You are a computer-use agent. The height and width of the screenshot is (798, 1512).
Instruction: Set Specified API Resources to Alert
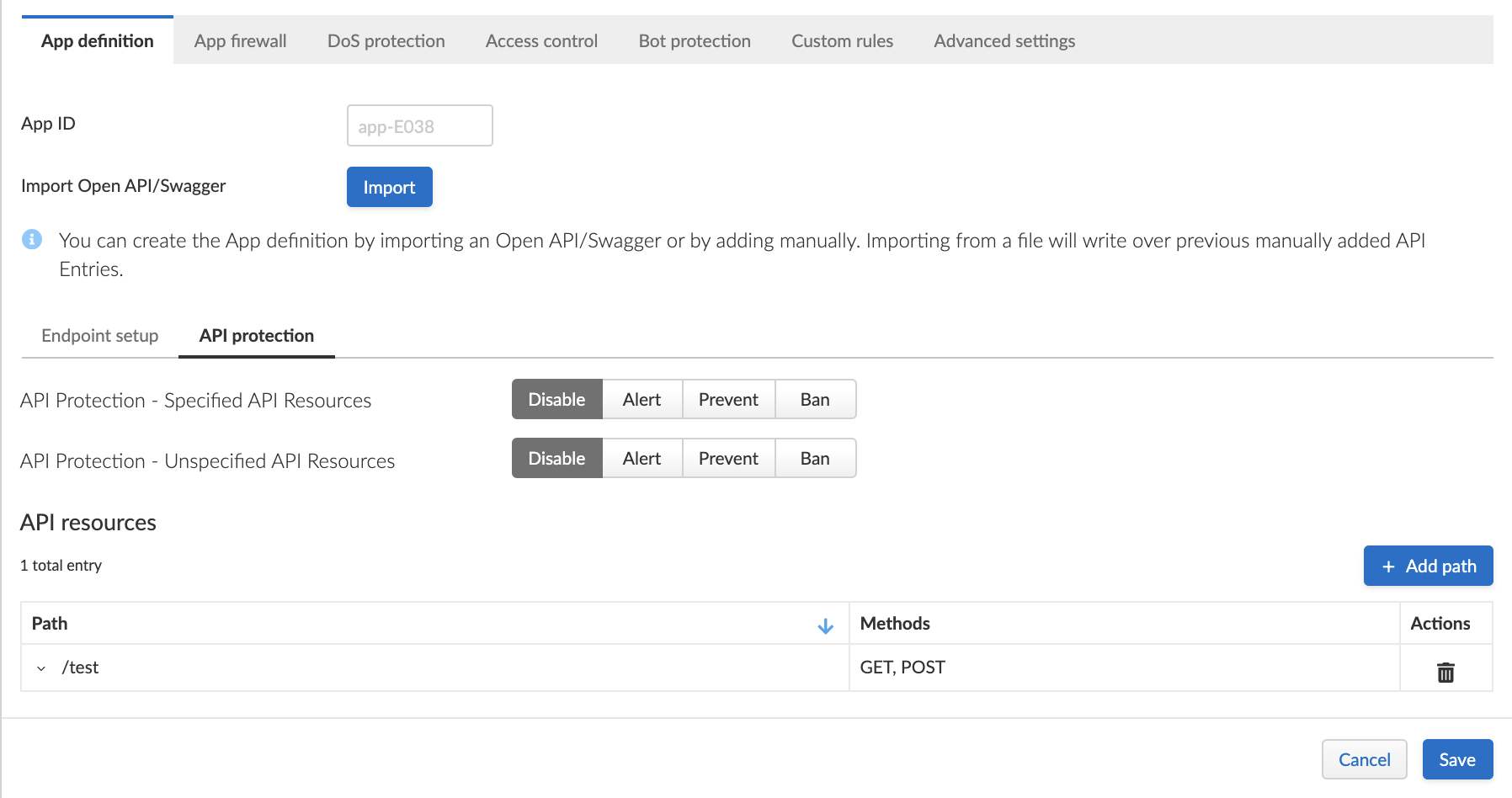coord(642,399)
